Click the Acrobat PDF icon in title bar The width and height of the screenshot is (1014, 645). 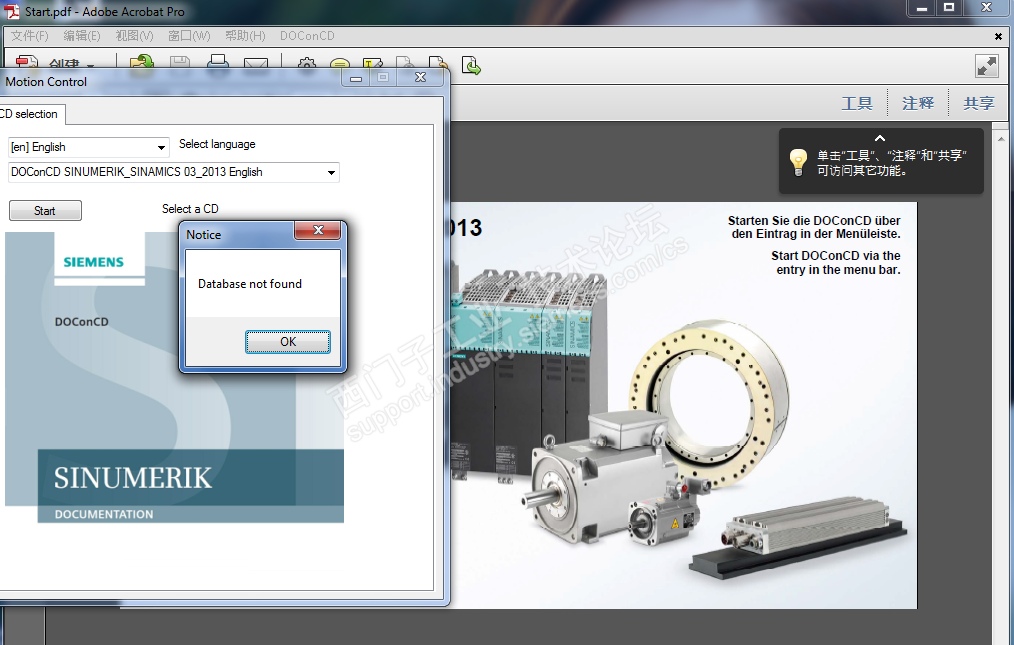click(12, 11)
